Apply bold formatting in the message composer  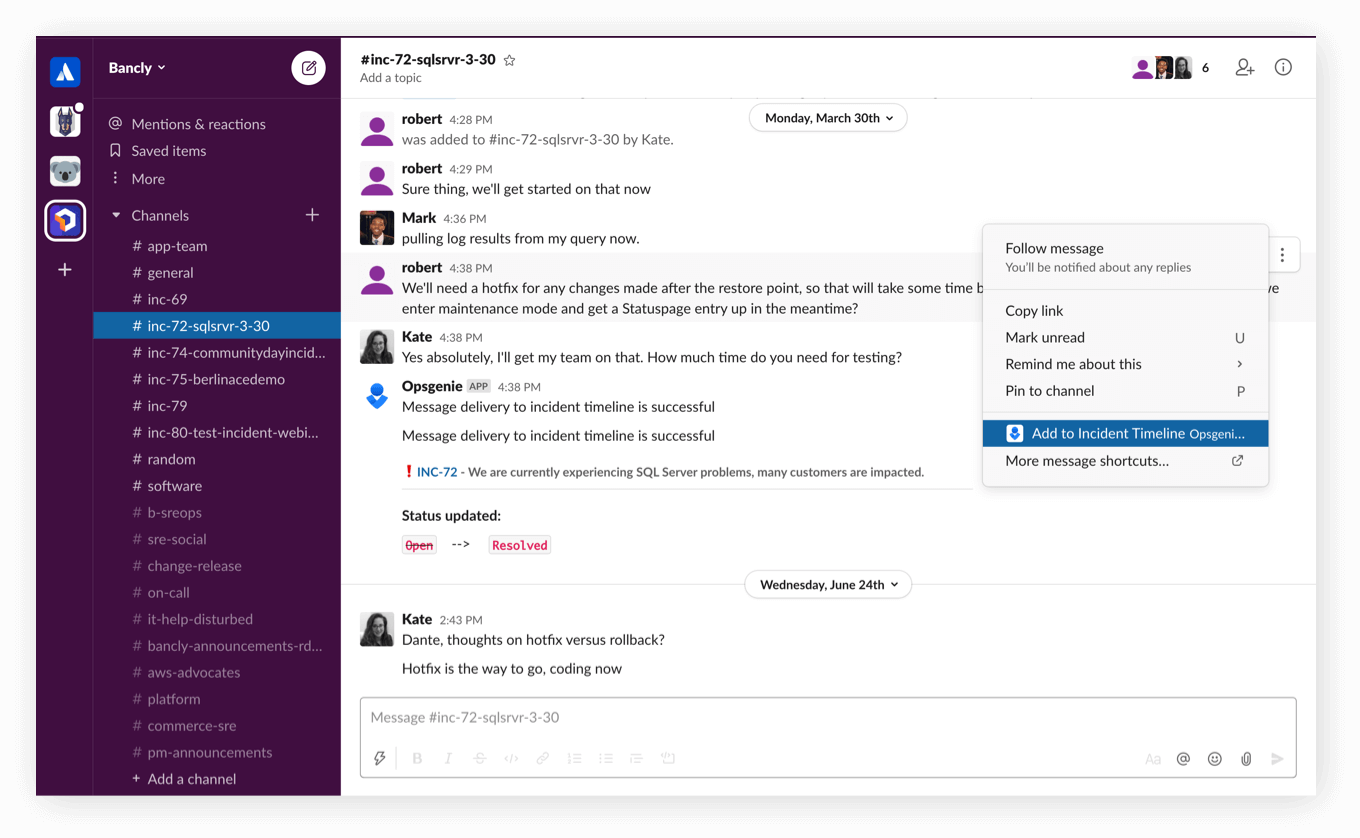(417, 758)
